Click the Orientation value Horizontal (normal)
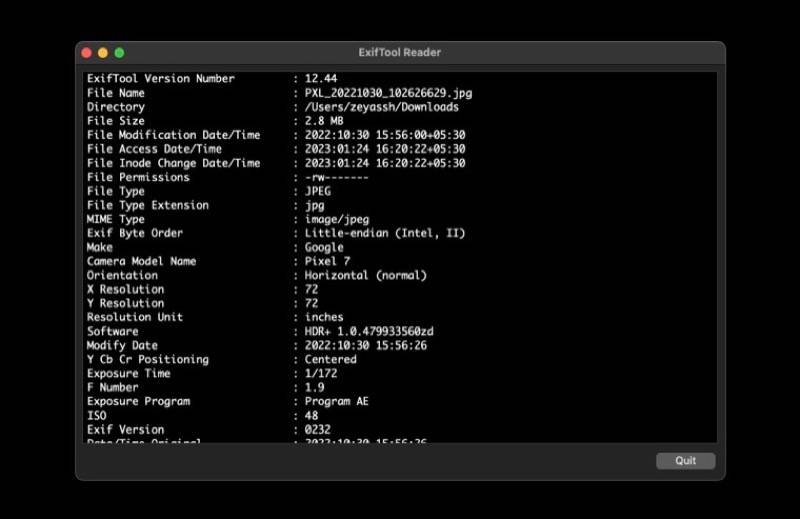 (x=366, y=276)
